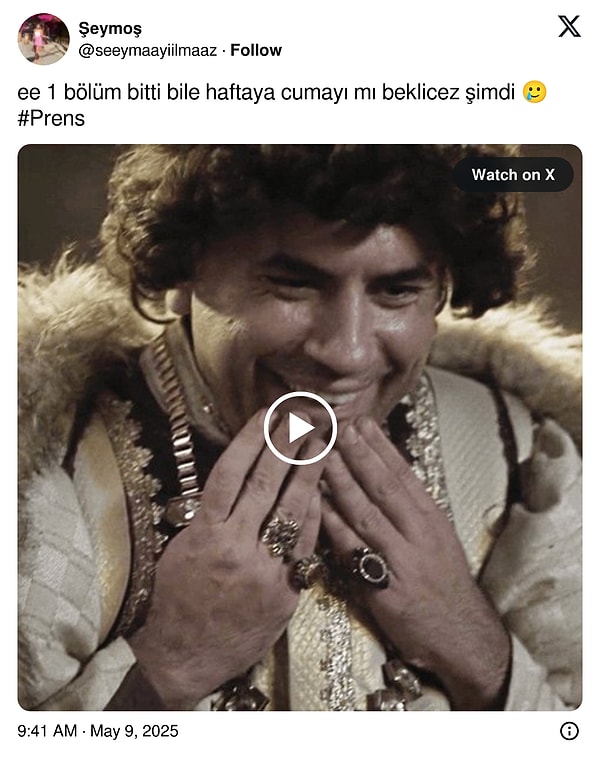Click the Watch on X button
Image resolution: width=600 pixels, height=761 pixels.
[x=513, y=175]
